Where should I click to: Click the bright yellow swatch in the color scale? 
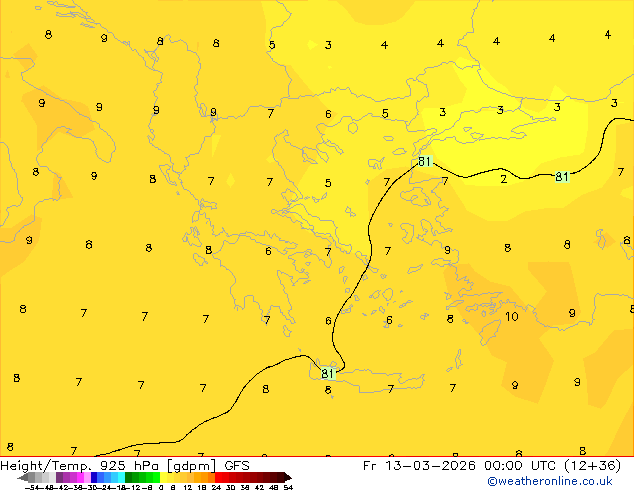[x=163, y=477]
